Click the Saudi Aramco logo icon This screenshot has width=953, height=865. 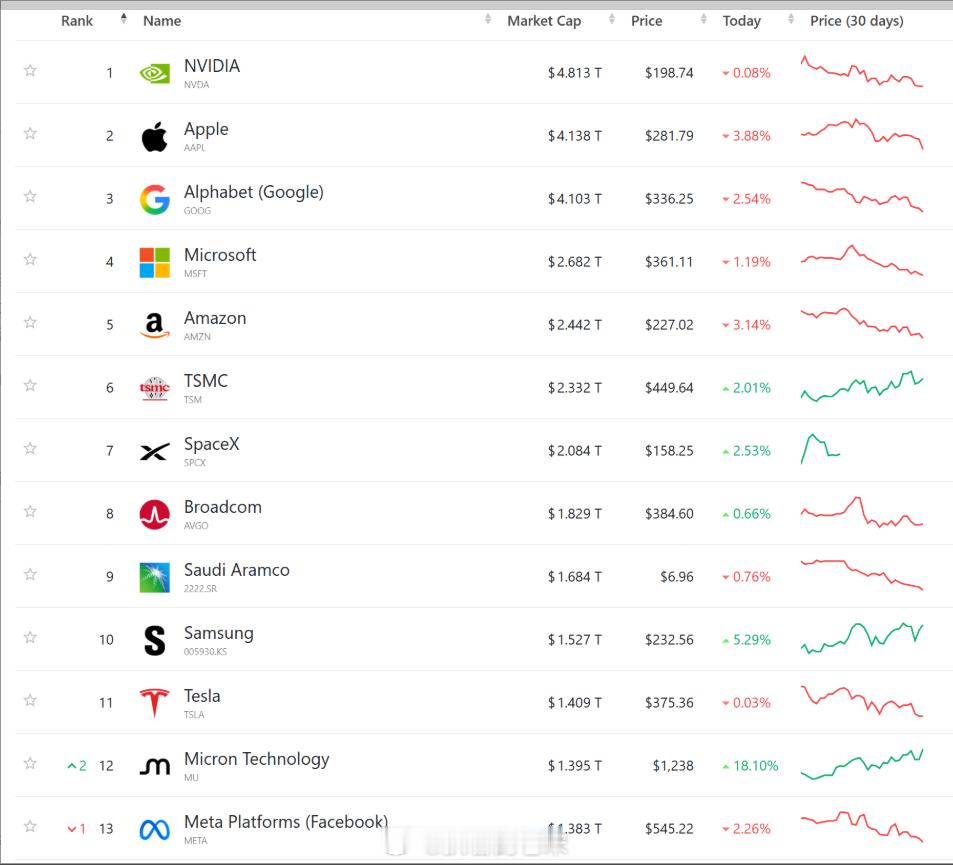point(154,577)
